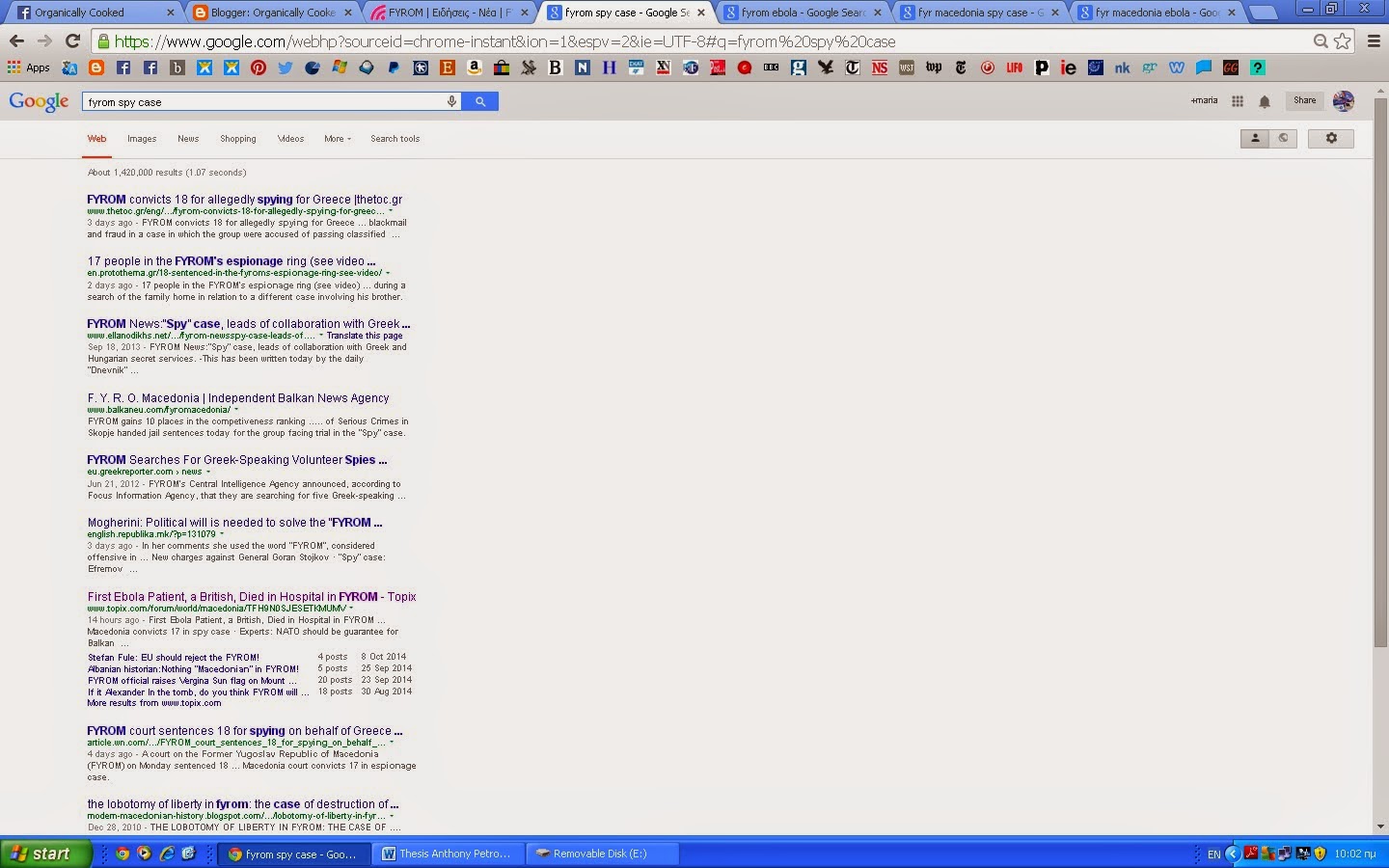Switch to fyrom ebola Google Search tab
This screenshot has height=868, width=1389.
tap(803, 13)
